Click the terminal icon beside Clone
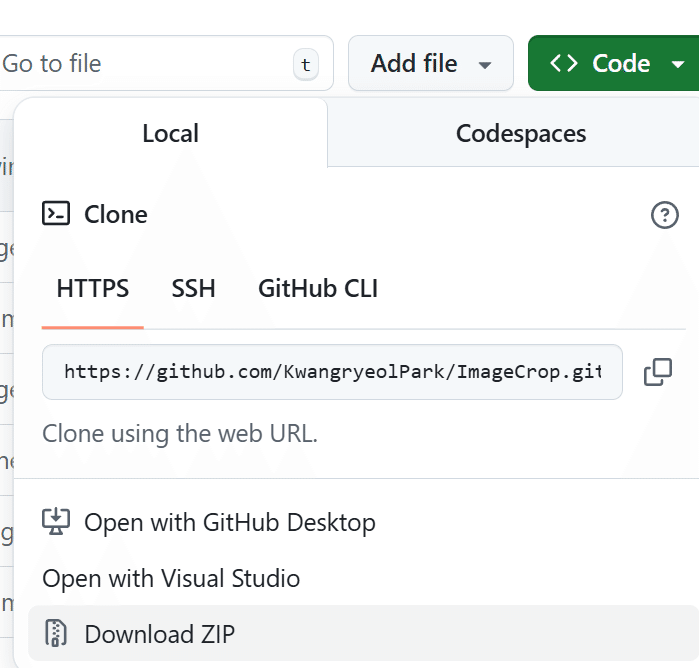699x668 pixels. click(56, 213)
